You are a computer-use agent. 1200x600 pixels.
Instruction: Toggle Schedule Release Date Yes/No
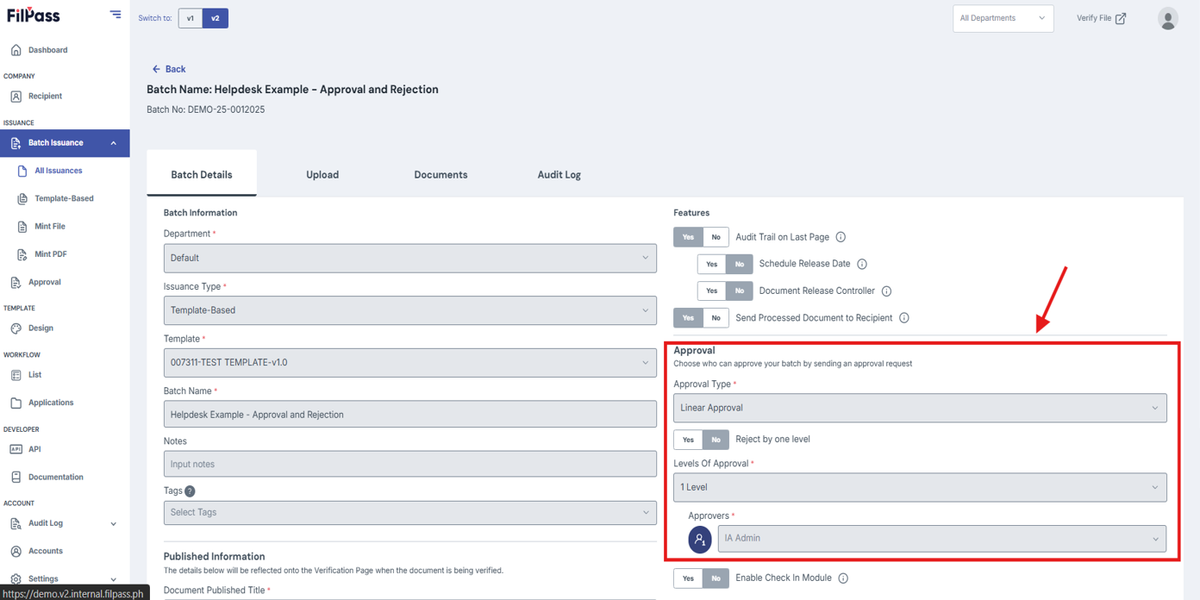(725, 264)
